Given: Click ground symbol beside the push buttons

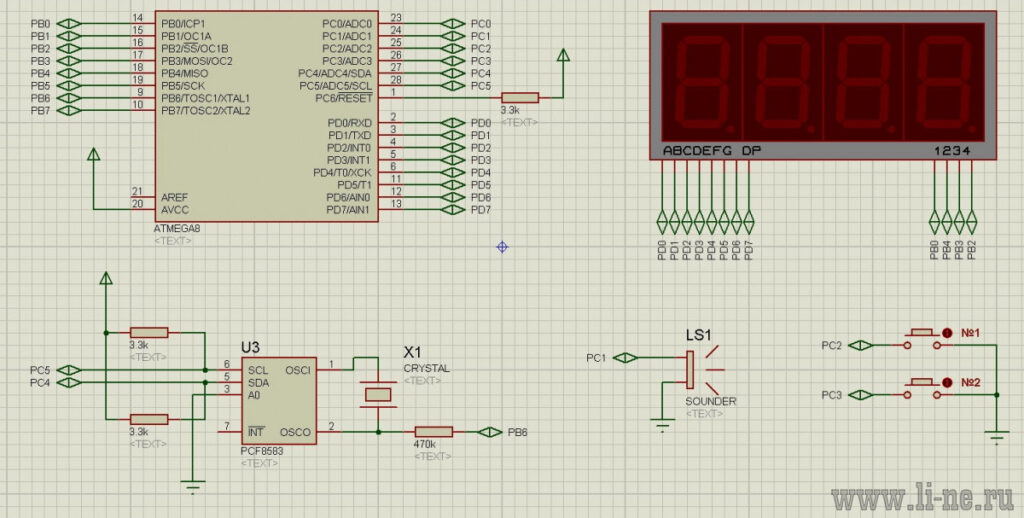Looking at the screenshot, I should point(997,438).
